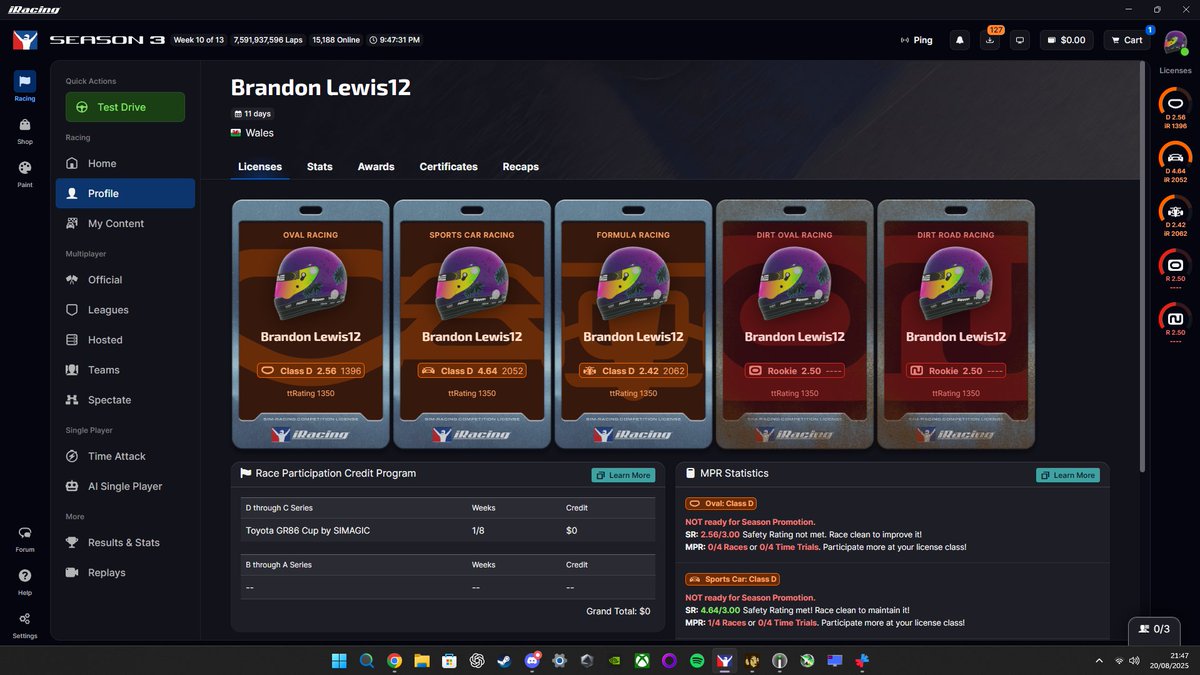
Task: Open Results & Stats in sidebar
Action: click(125, 543)
